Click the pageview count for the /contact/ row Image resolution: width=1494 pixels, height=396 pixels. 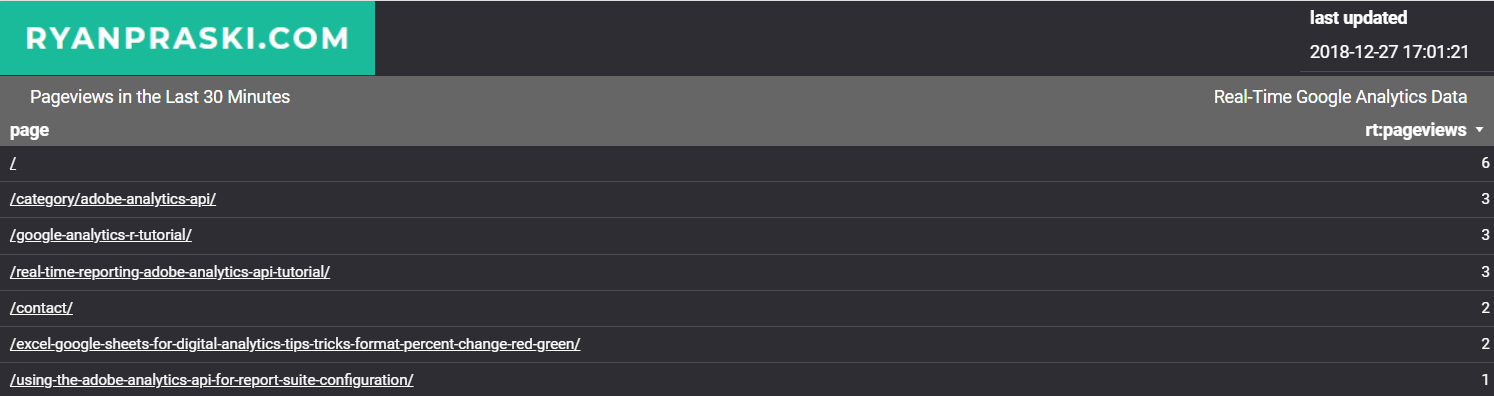point(1485,307)
